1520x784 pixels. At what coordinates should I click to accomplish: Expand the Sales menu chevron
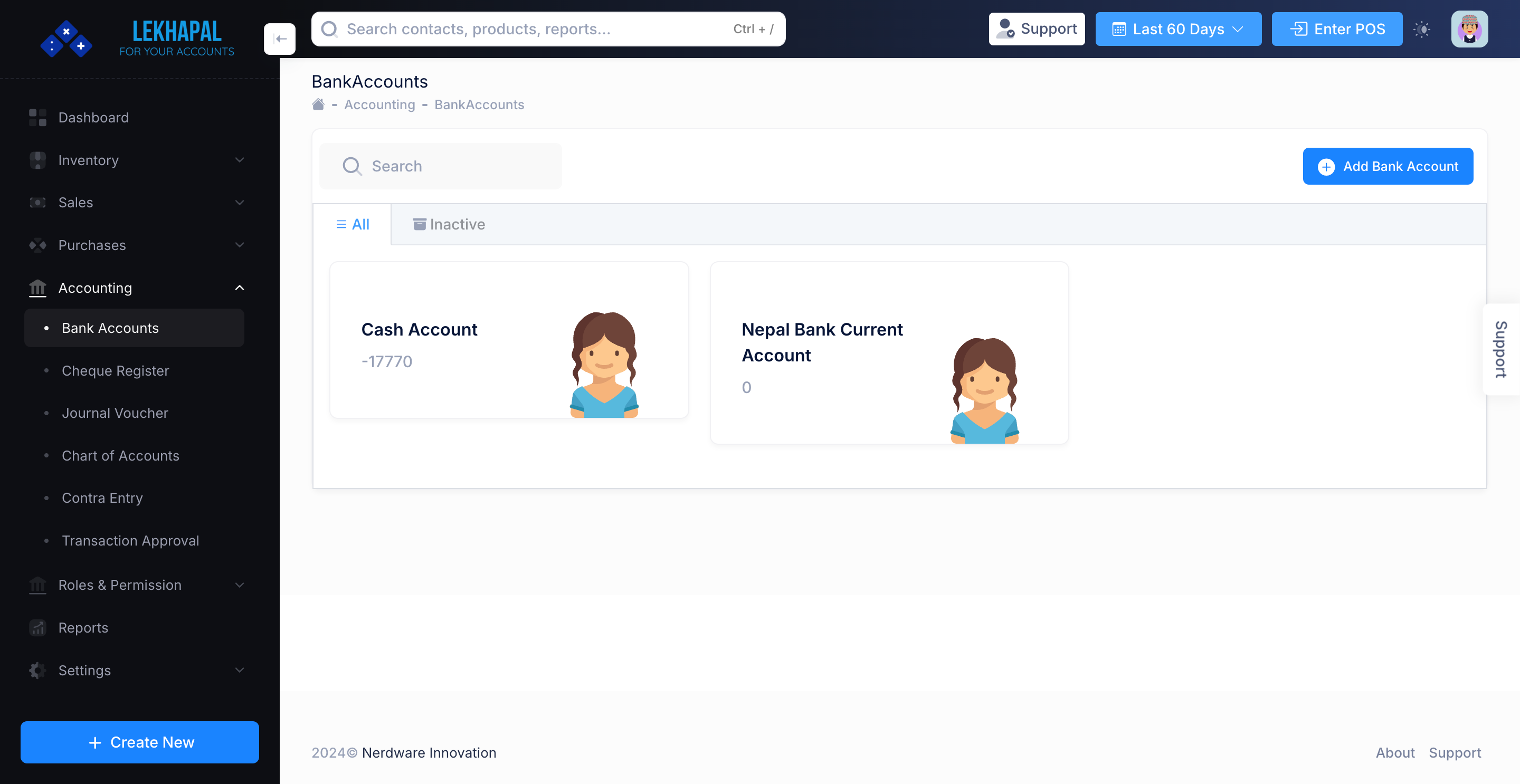[239, 203]
